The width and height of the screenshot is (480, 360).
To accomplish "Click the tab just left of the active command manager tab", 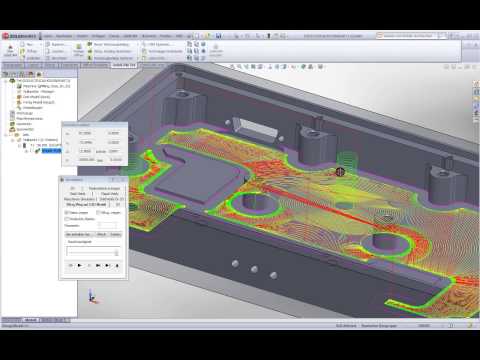I will (95, 65).
